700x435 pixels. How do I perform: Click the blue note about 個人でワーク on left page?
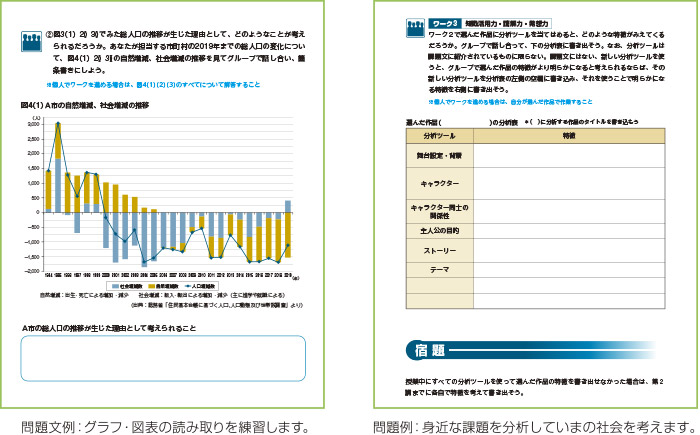[x=153, y=84]
